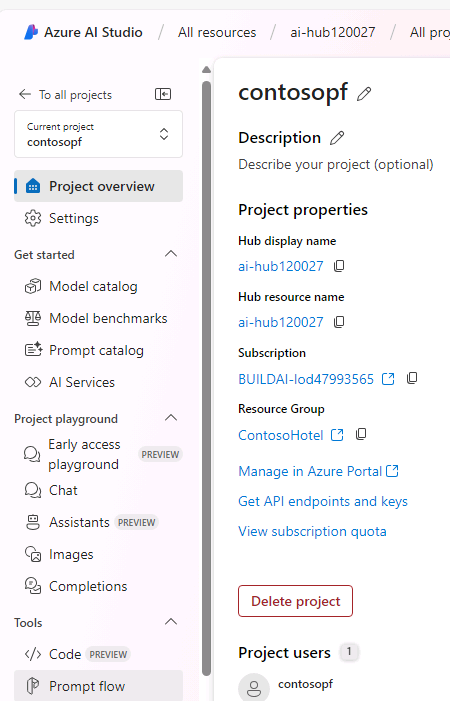
Task: Click the Assistants bot icon
Action: (x=33, y=522)
